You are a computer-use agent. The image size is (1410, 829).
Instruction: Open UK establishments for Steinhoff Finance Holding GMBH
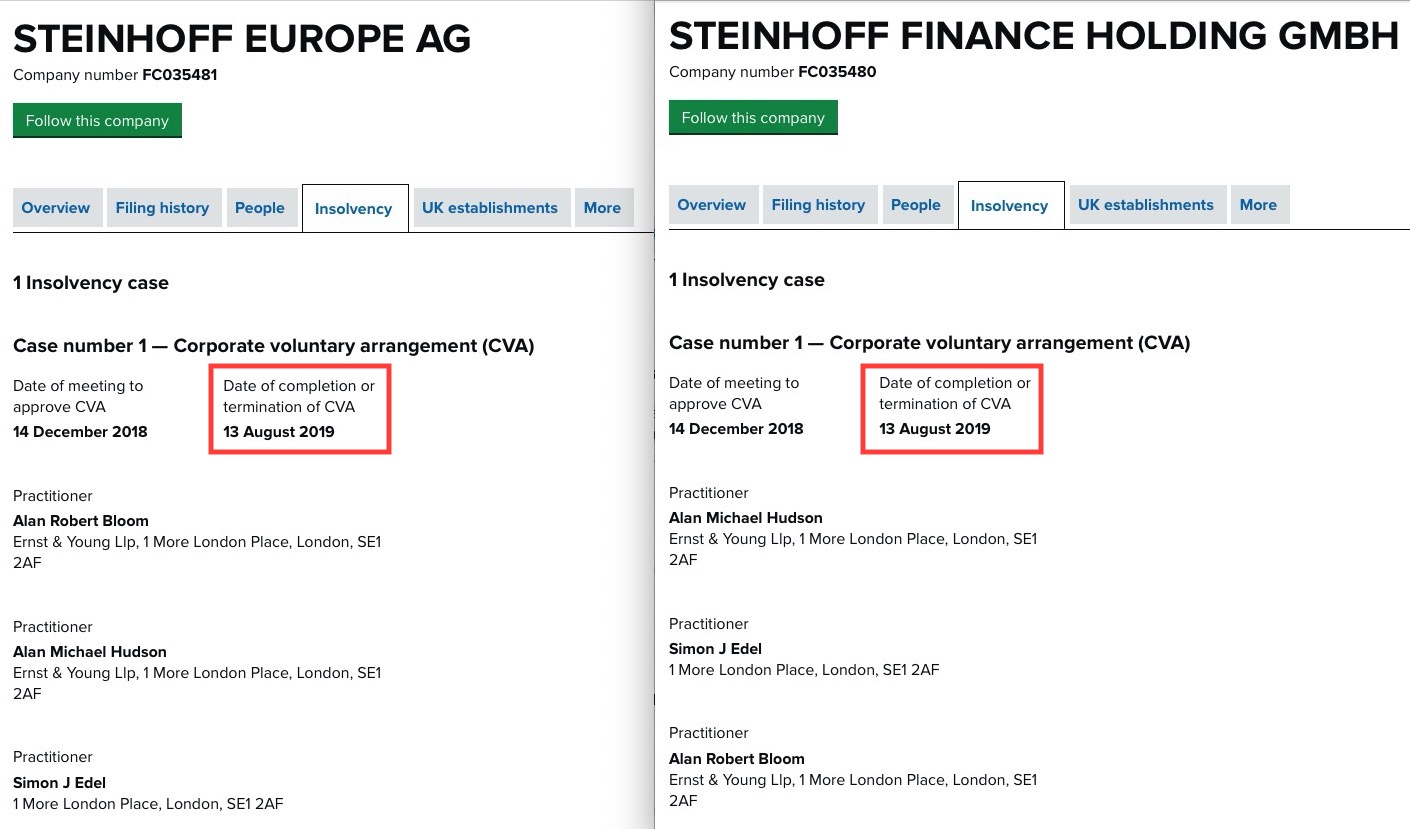(1147, 204)
